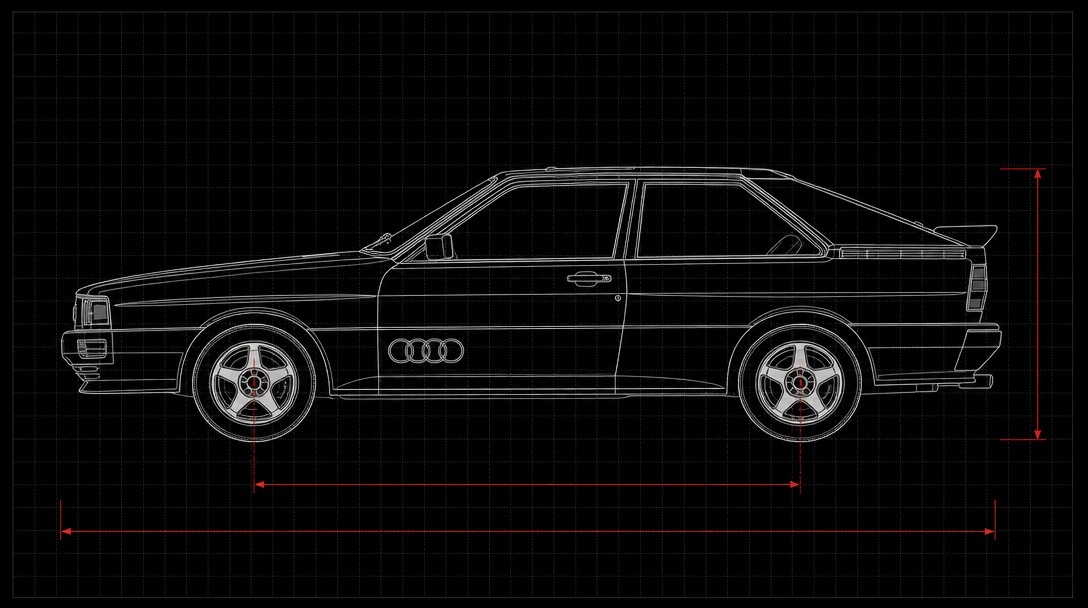Select the rear wheel of the car
The width and height of the screenshot is (1088, 608).
click(800, 382)
